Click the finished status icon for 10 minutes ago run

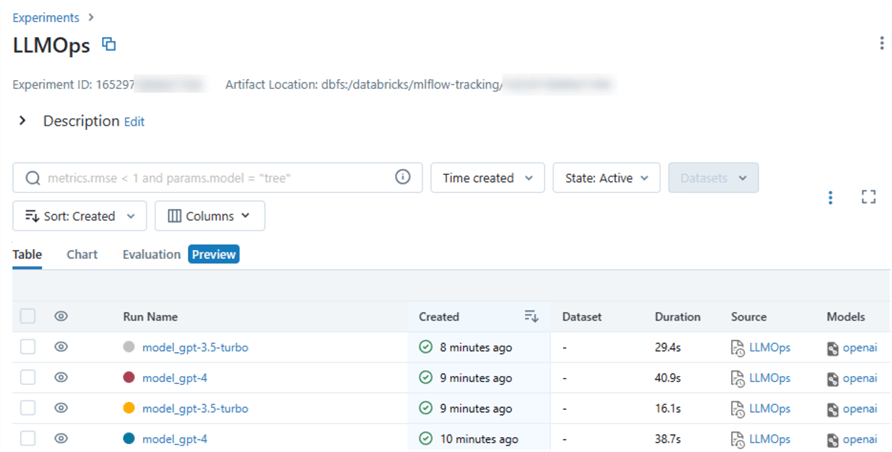(426, 438)
